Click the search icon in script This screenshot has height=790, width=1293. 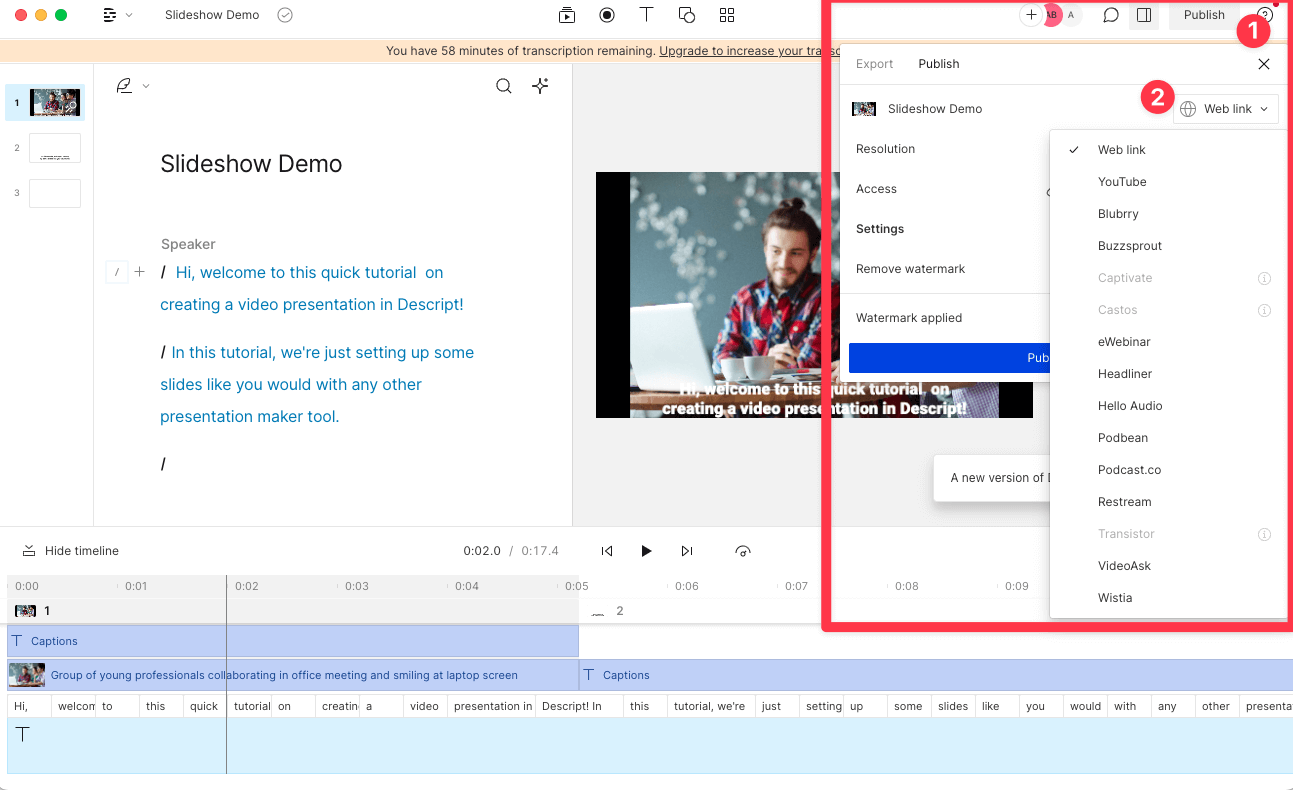point(504,86)
